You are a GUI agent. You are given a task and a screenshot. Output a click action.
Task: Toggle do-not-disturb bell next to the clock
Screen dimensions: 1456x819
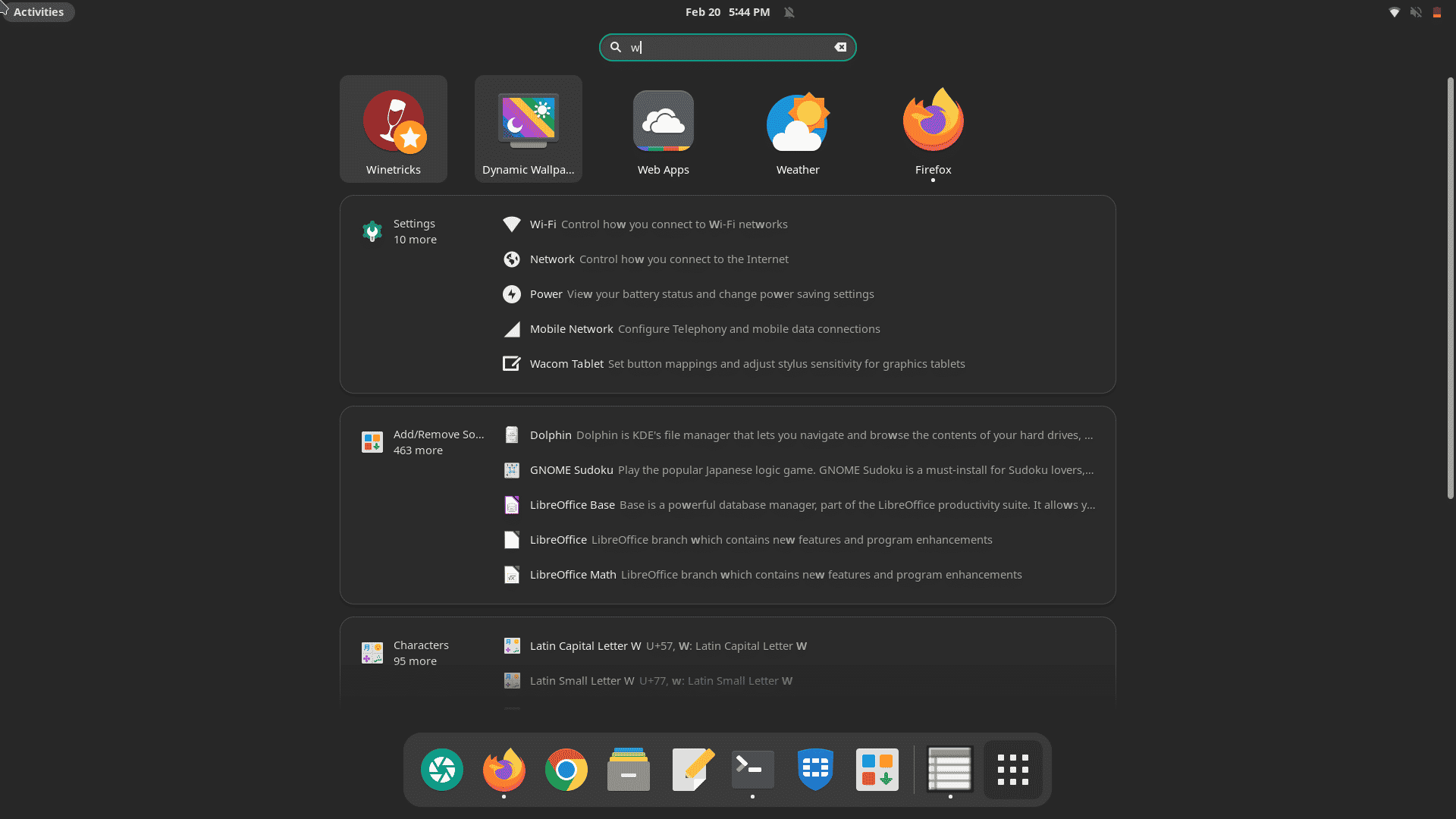click(789, 12)
